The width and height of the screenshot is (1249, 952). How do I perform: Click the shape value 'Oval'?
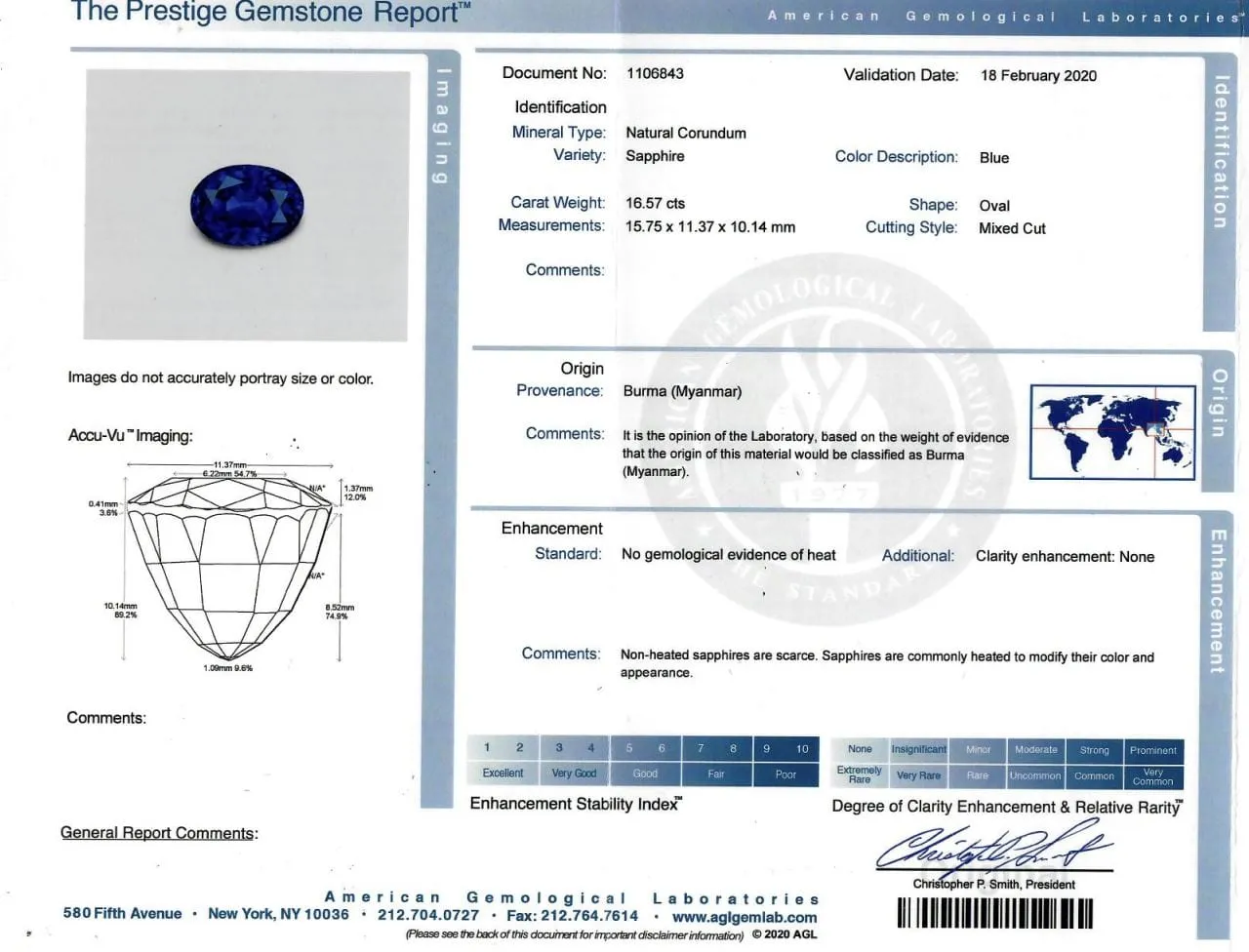coord(994,206)
